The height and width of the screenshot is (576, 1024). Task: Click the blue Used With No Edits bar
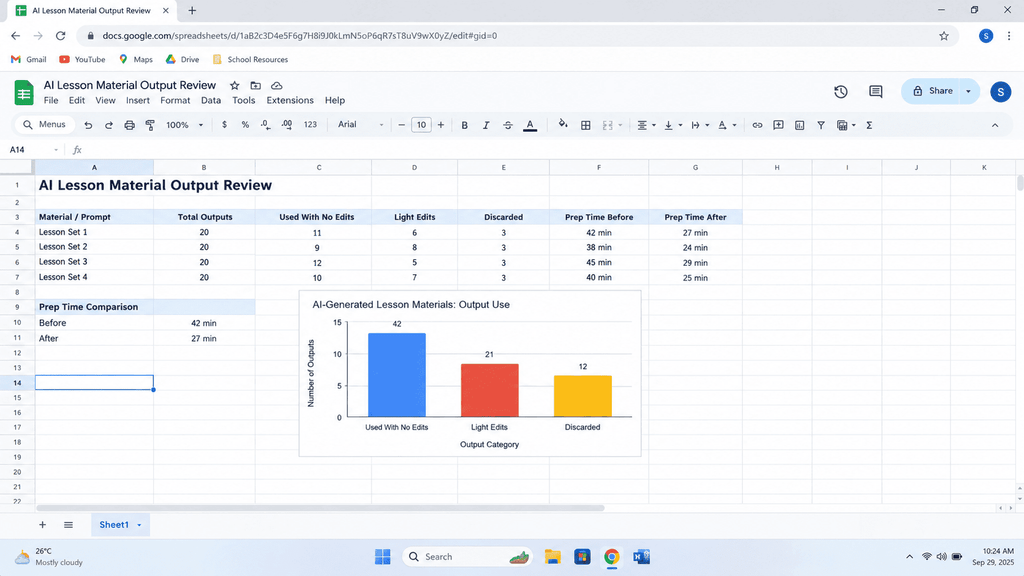(396, 375)
